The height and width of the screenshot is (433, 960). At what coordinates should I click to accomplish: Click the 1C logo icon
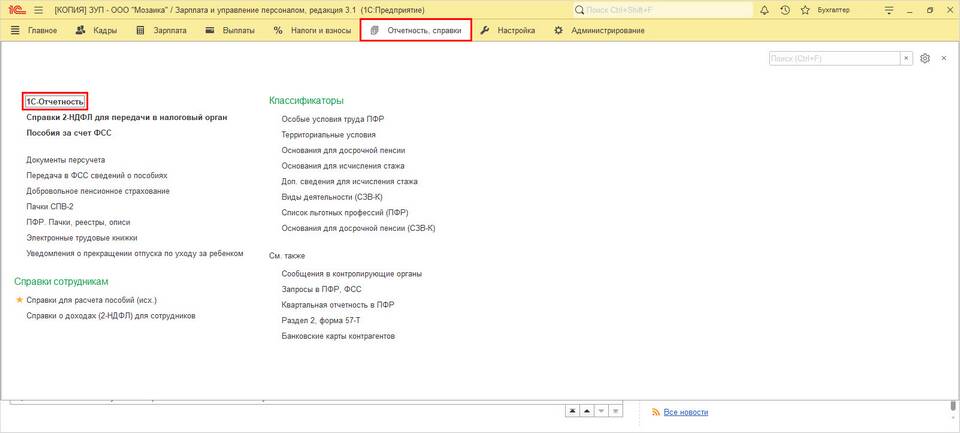(x=17, y=10)
